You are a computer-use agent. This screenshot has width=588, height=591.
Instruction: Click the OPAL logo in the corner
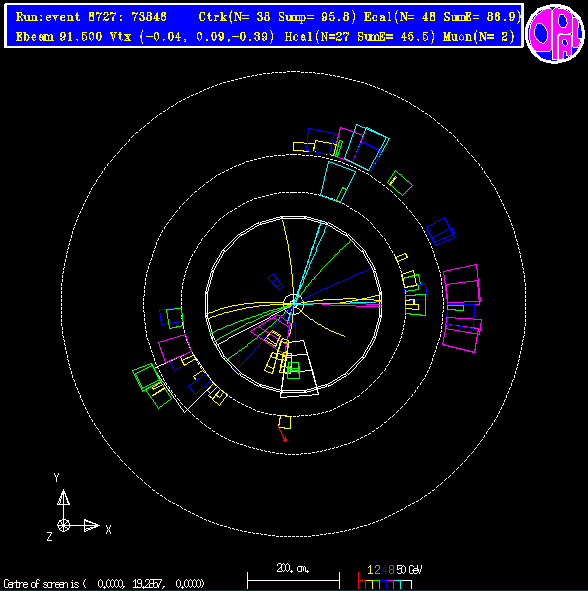point(555,33)
